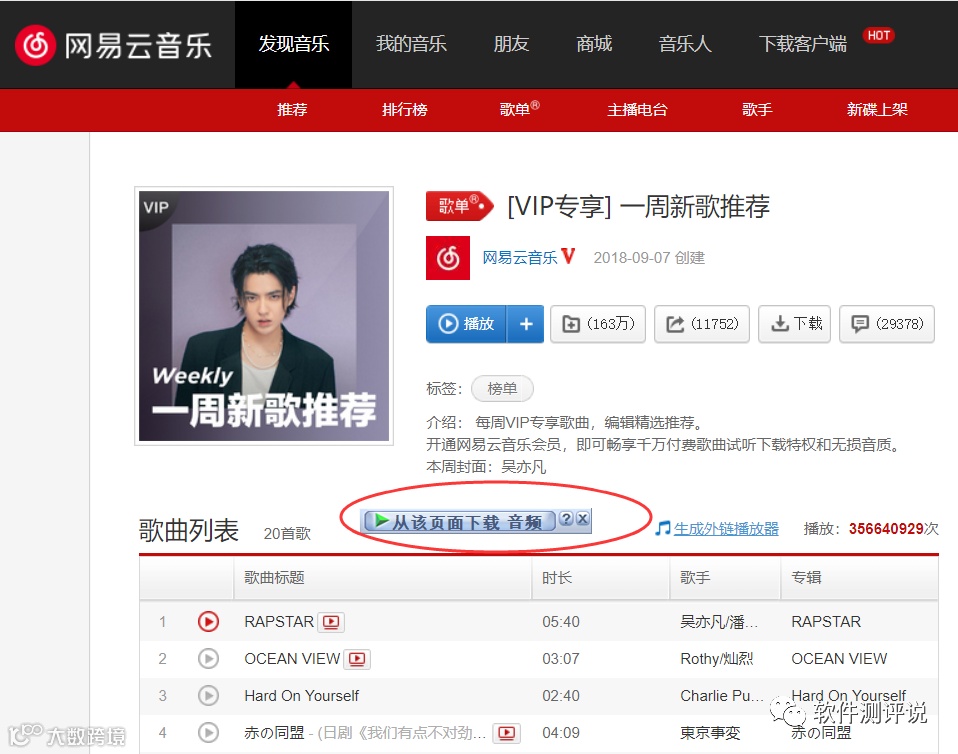
Task: Click 从该页面下载 音频 download bar
Action: coord(459,521)
